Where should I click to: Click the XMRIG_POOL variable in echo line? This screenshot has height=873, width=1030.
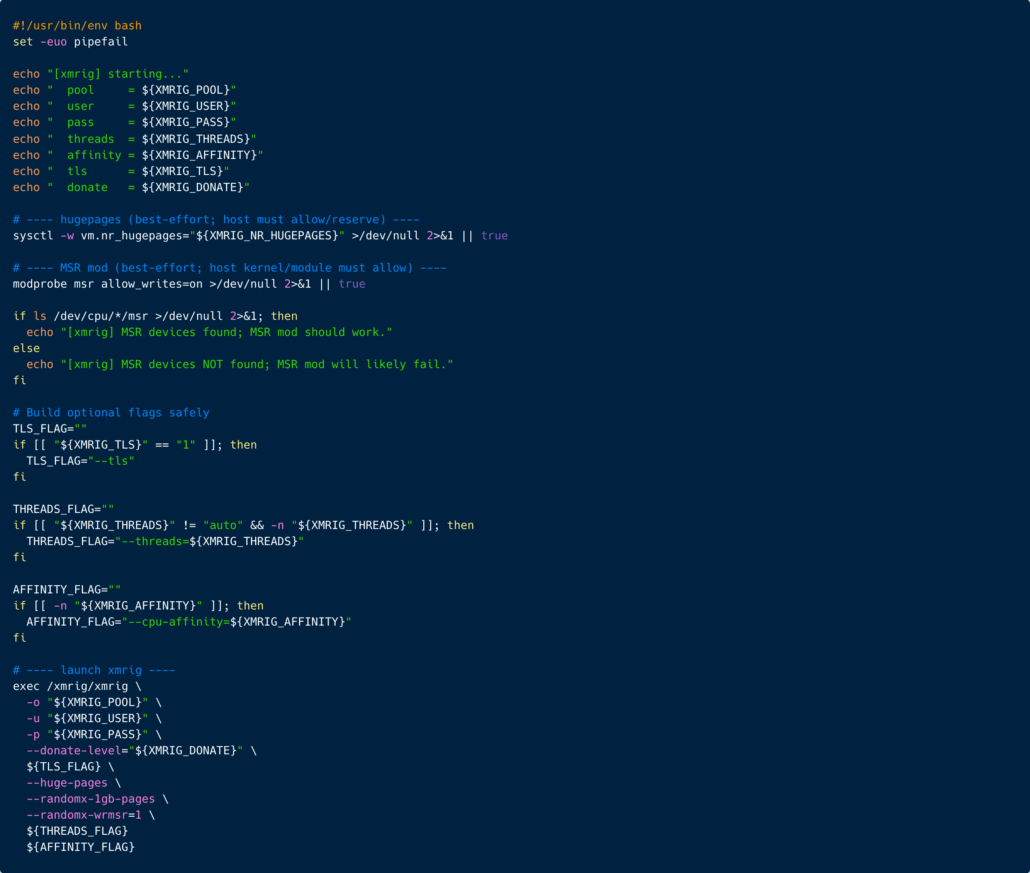pyautogui.click(x=188, y=90)
